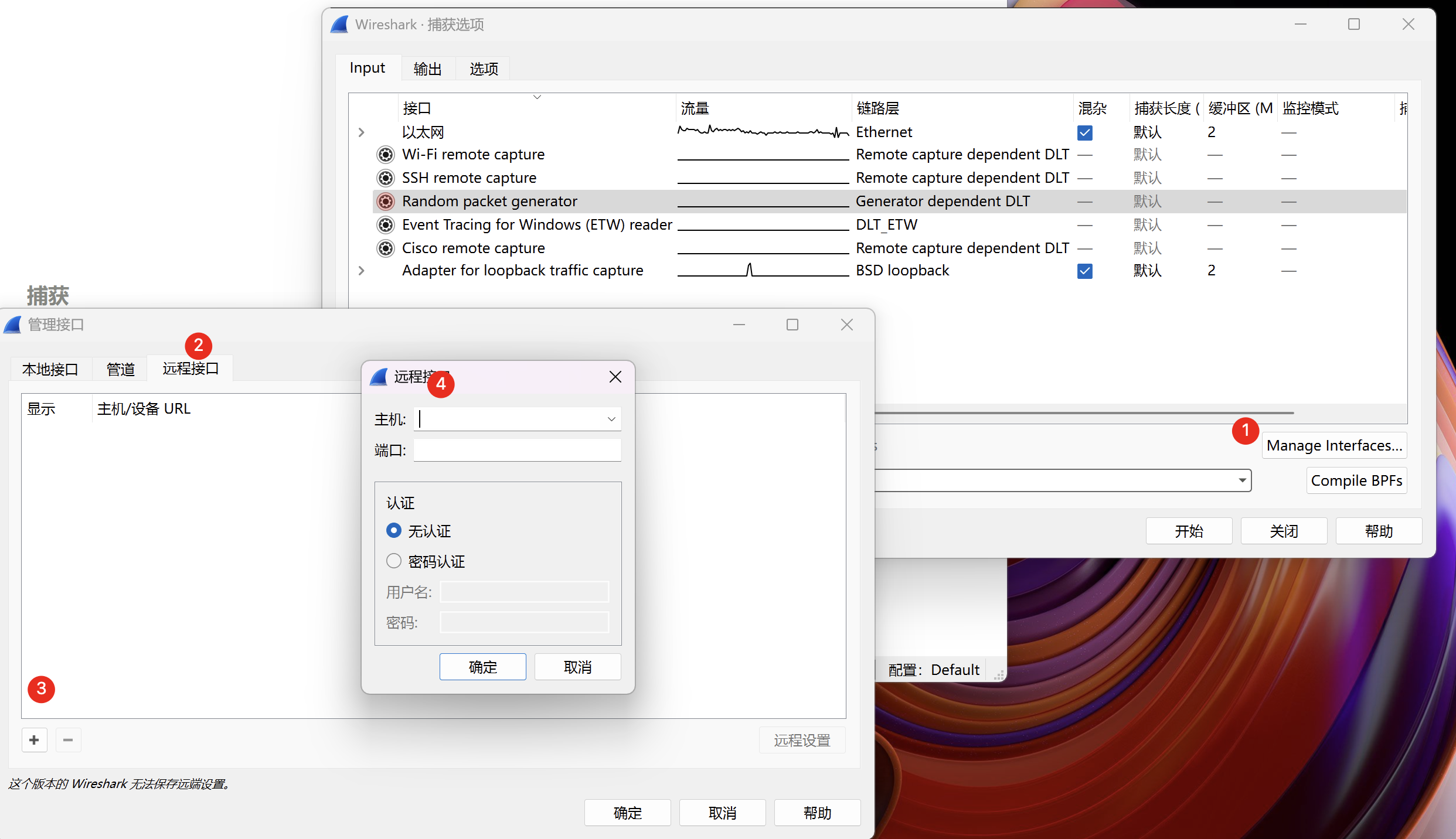
Task: Maximize the 管理接口 window
Action: (792, 325)
